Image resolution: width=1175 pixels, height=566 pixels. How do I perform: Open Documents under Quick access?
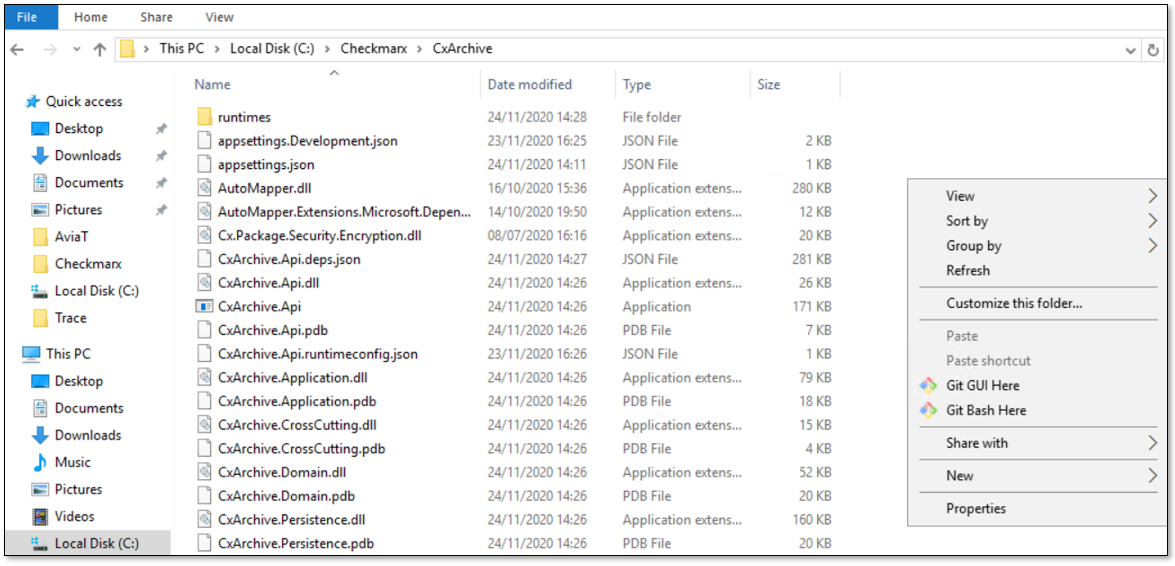point(88,183)
